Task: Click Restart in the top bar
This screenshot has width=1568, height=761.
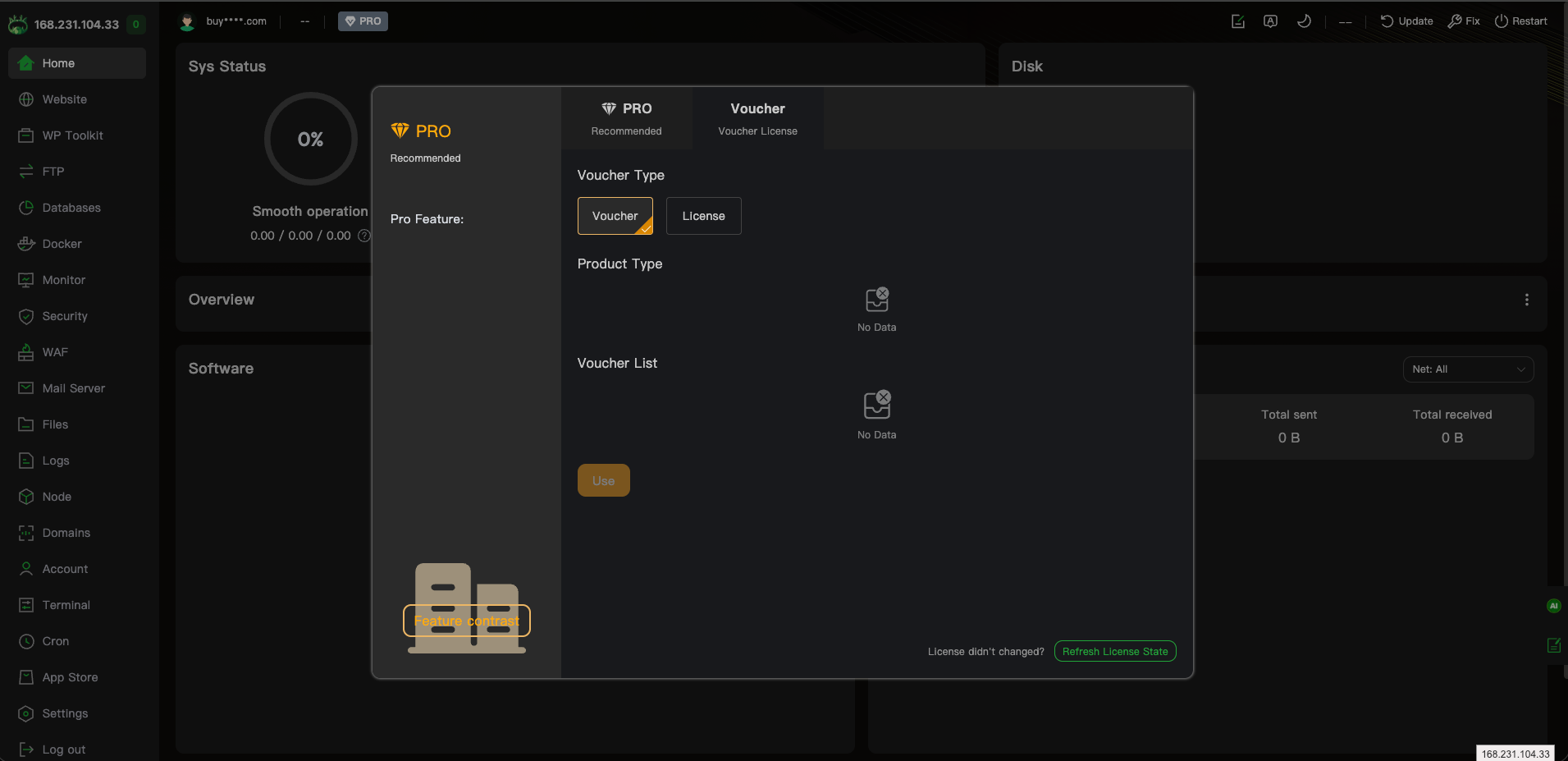Action: pos(1520,21)
